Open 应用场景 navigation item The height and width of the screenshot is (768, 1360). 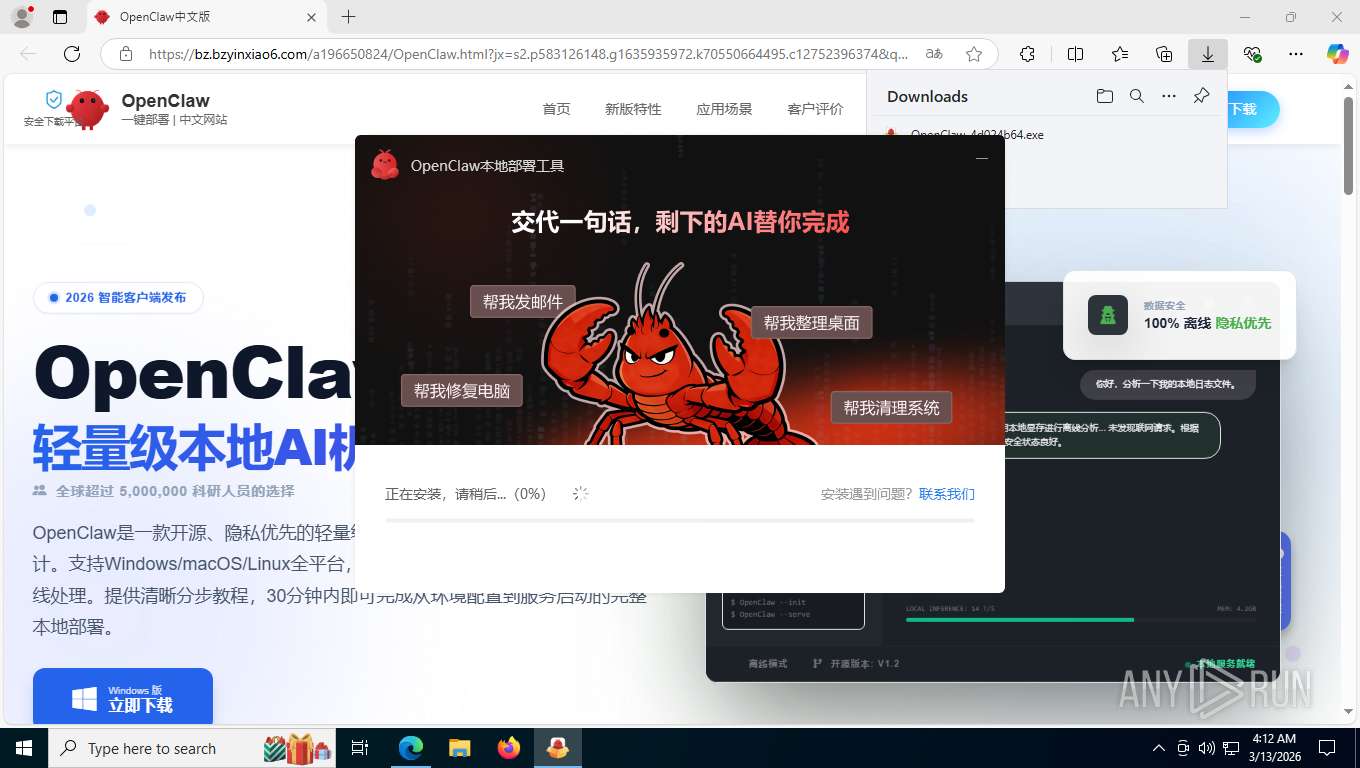724,109
